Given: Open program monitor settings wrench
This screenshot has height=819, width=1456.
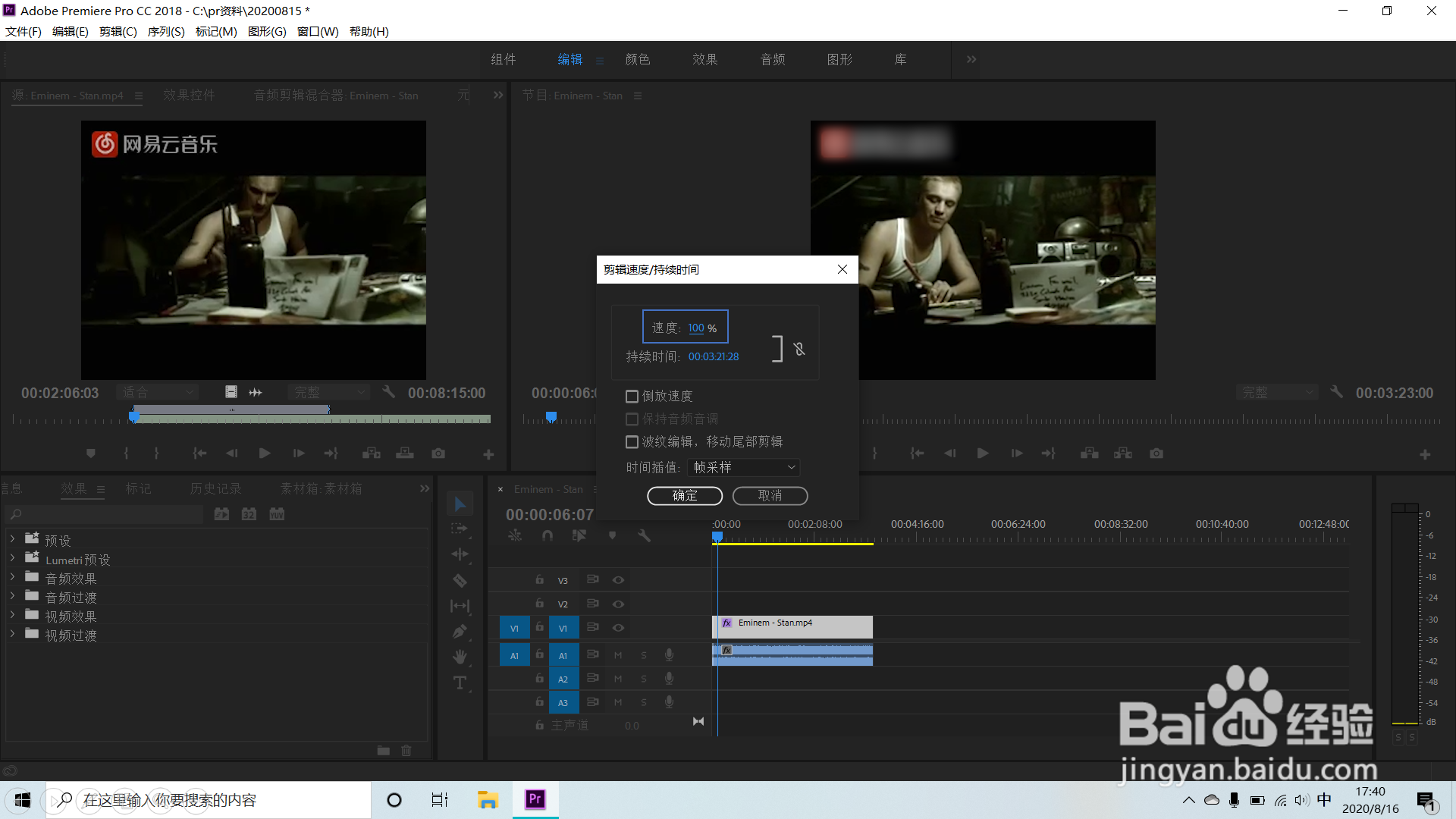Looking at the screenshot, I should tap(1337, 392).
